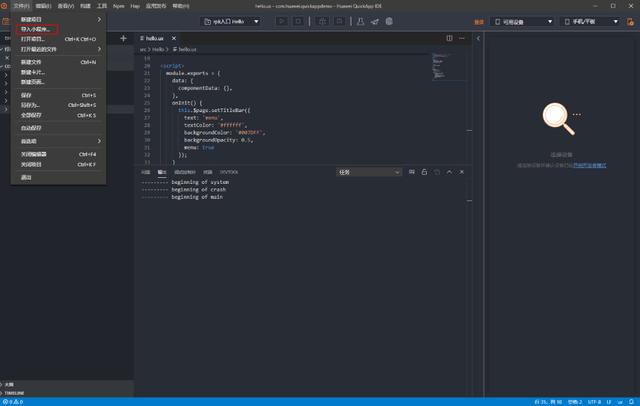
Task: Click the split editor icon
Action: 449,38
